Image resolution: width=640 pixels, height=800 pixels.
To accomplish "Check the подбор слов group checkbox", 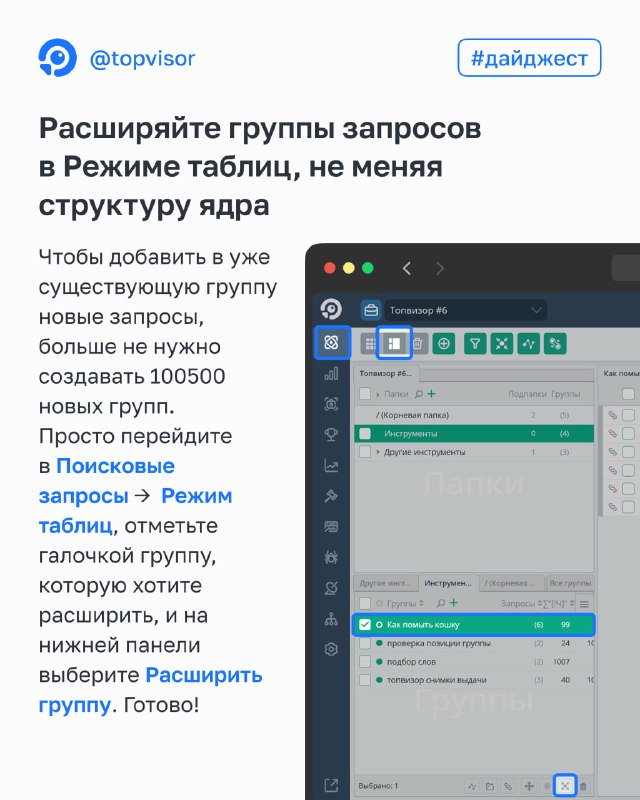I will tap(365, 662).
